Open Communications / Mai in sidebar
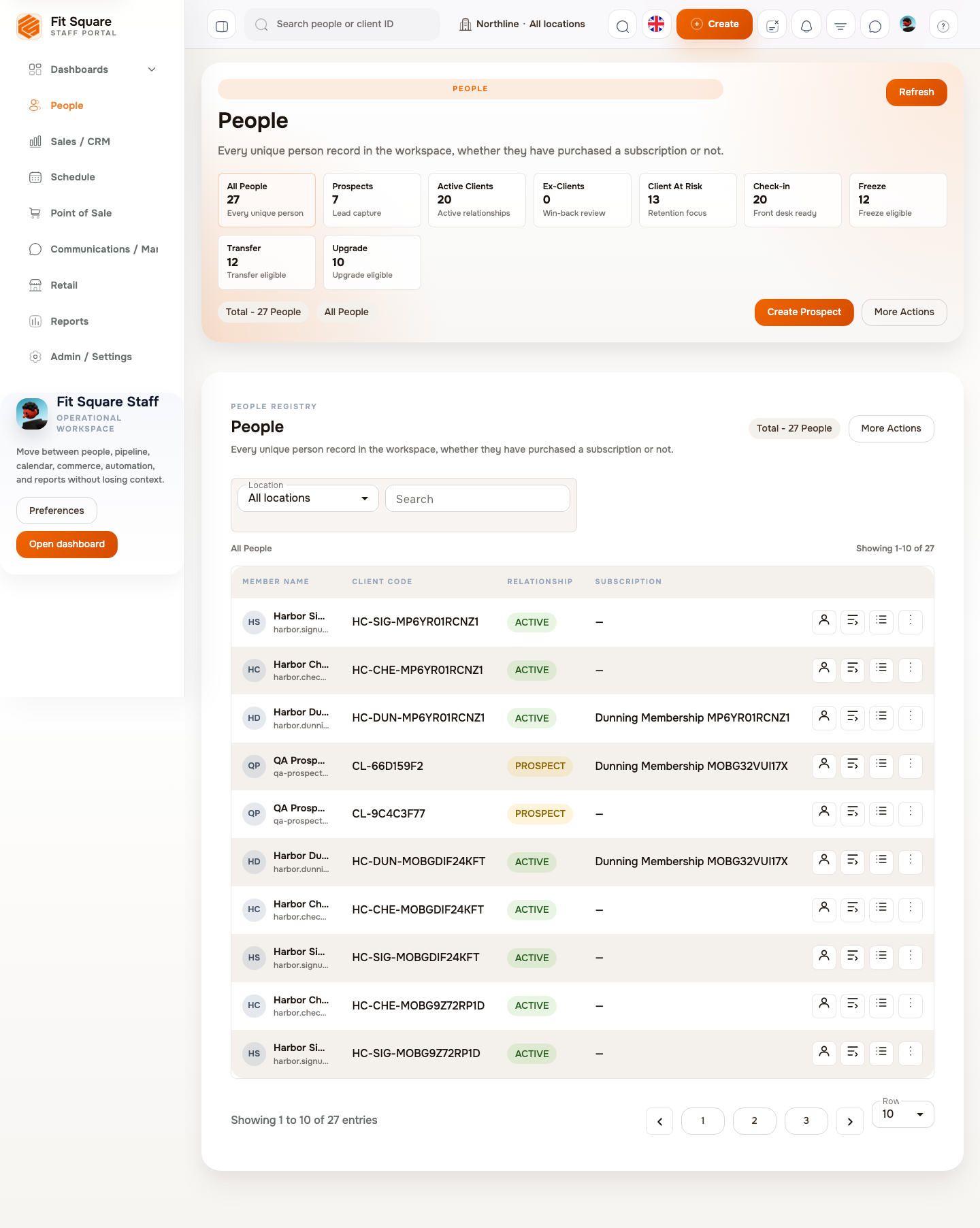 click(93, 249)
